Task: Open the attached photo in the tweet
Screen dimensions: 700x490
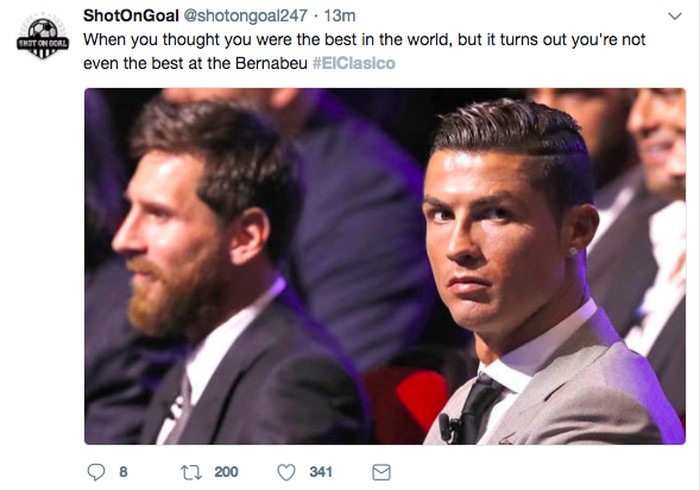Action: [x=385, y=266]
